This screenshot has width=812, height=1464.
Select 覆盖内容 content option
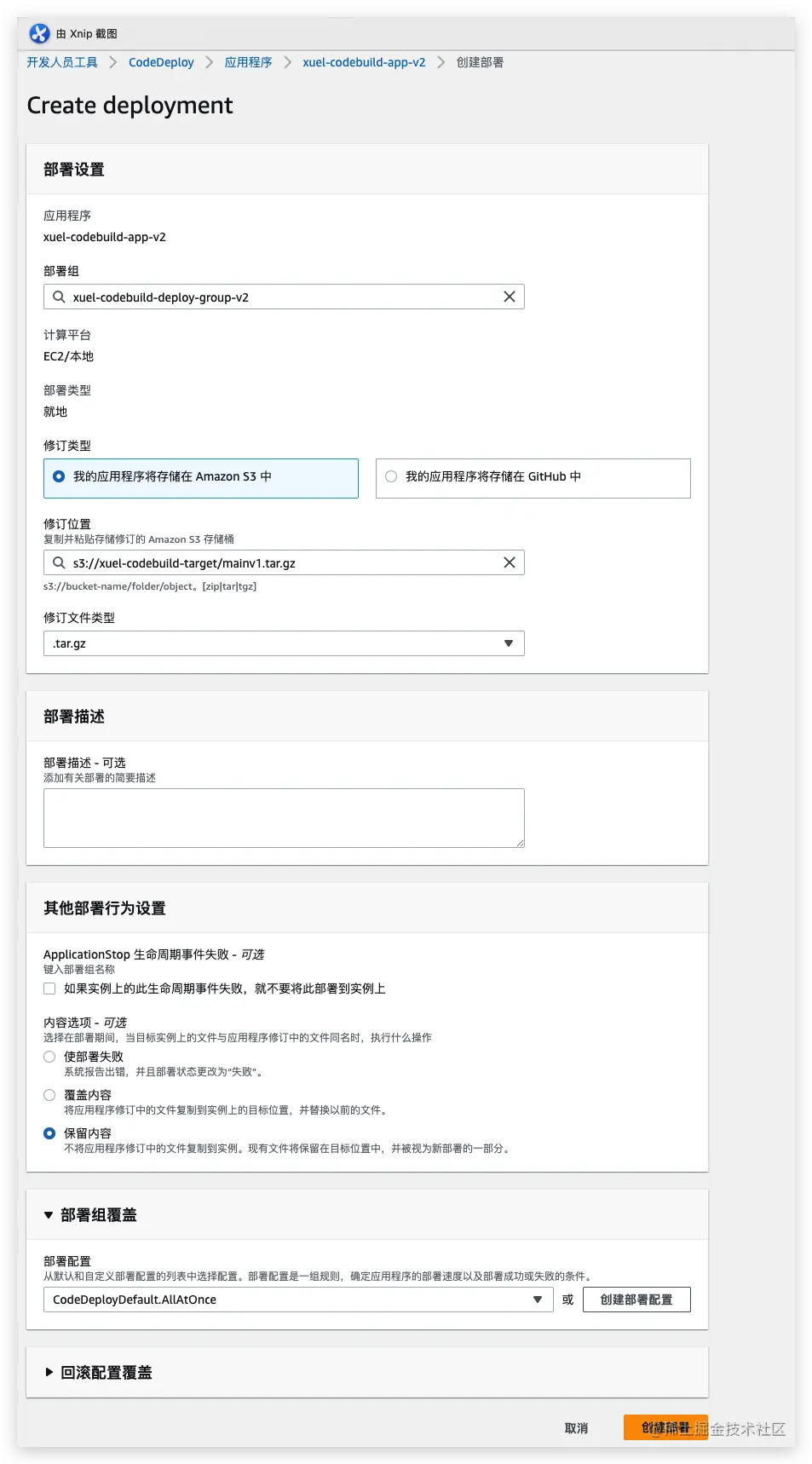tap(49, 1095)
